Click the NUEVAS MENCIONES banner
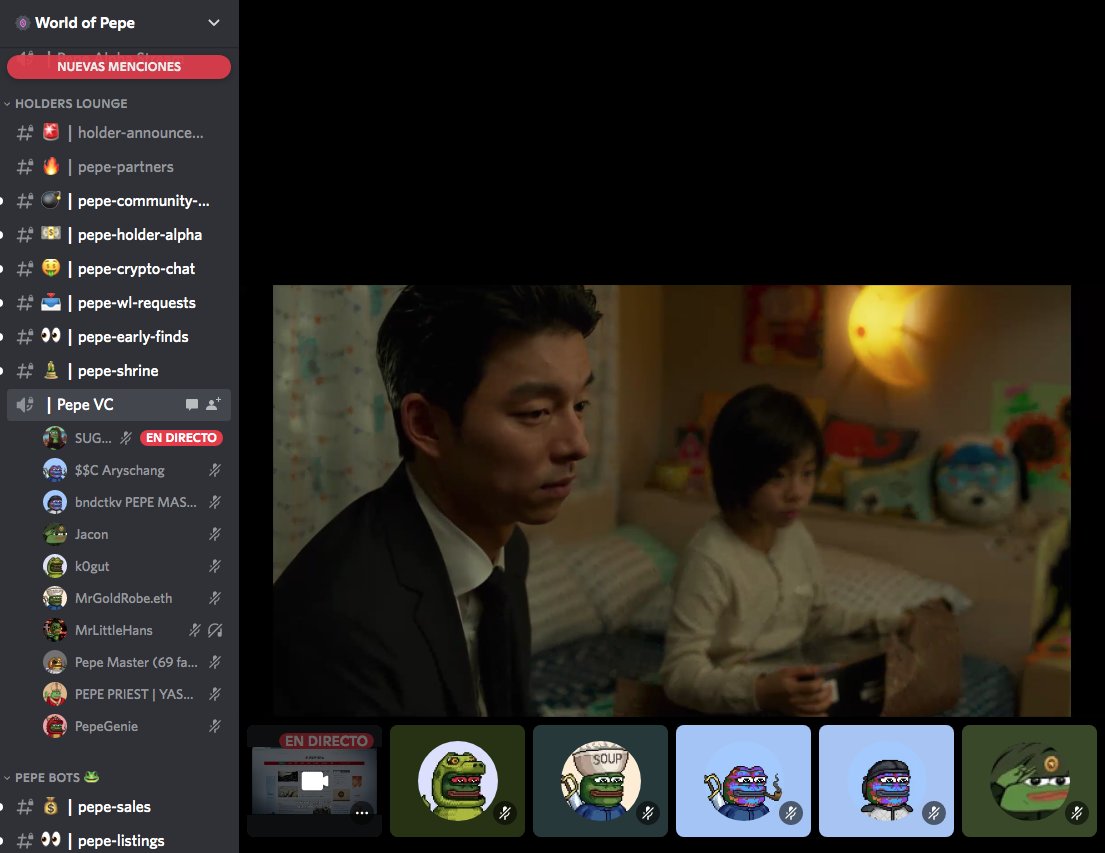Image resolution: width=1105 pixels, height=853 pixels. (119, 66)
